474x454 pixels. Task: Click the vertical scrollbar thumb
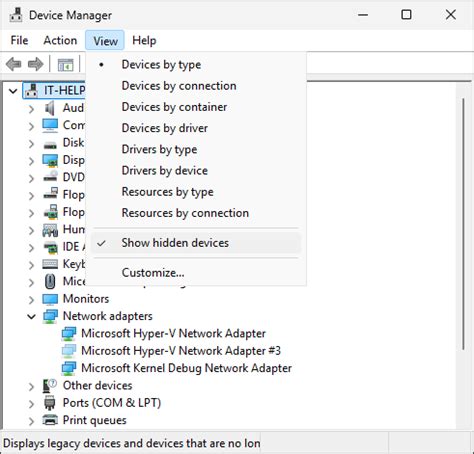coord(463,224)
